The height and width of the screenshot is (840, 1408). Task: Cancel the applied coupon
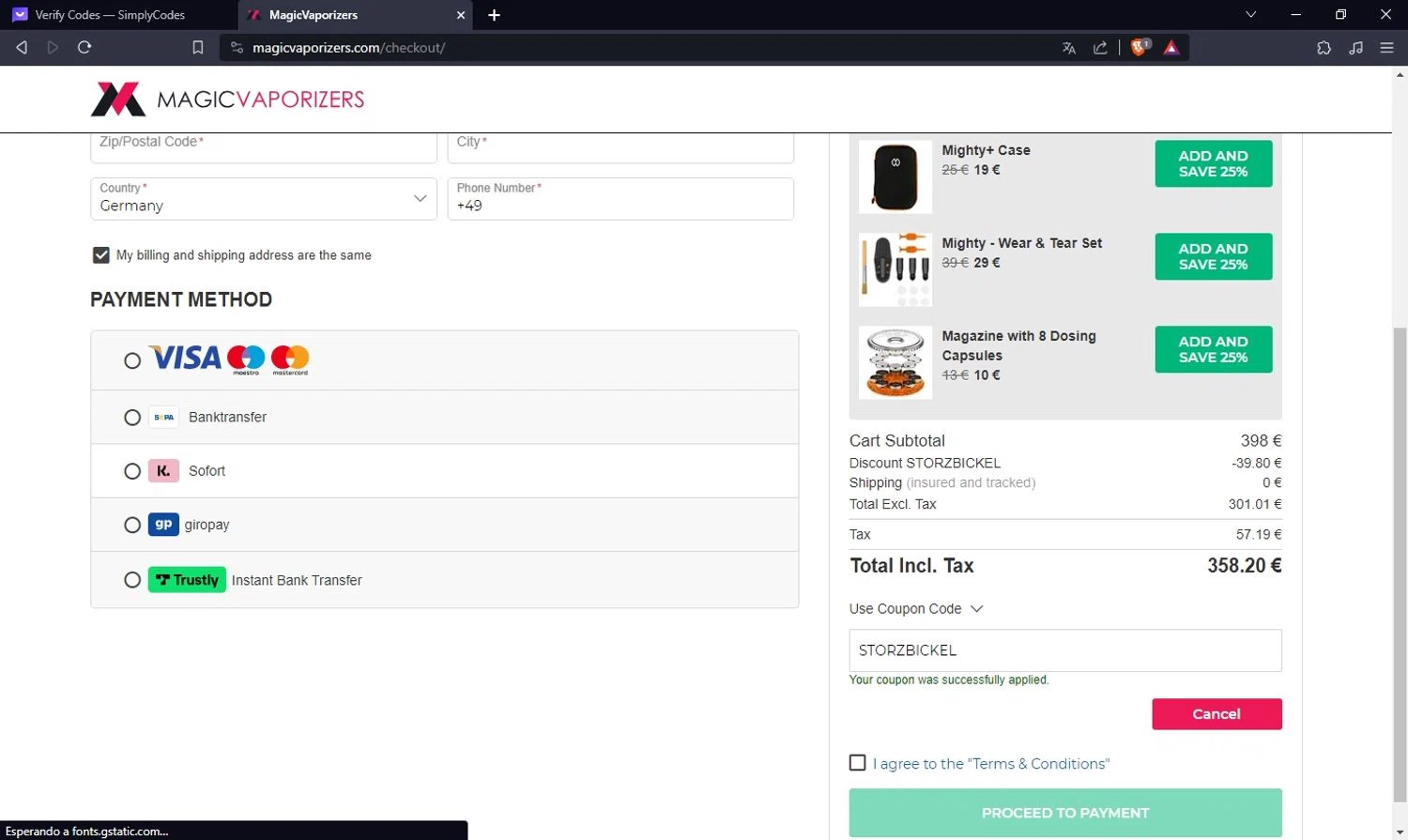point(1217,714)
